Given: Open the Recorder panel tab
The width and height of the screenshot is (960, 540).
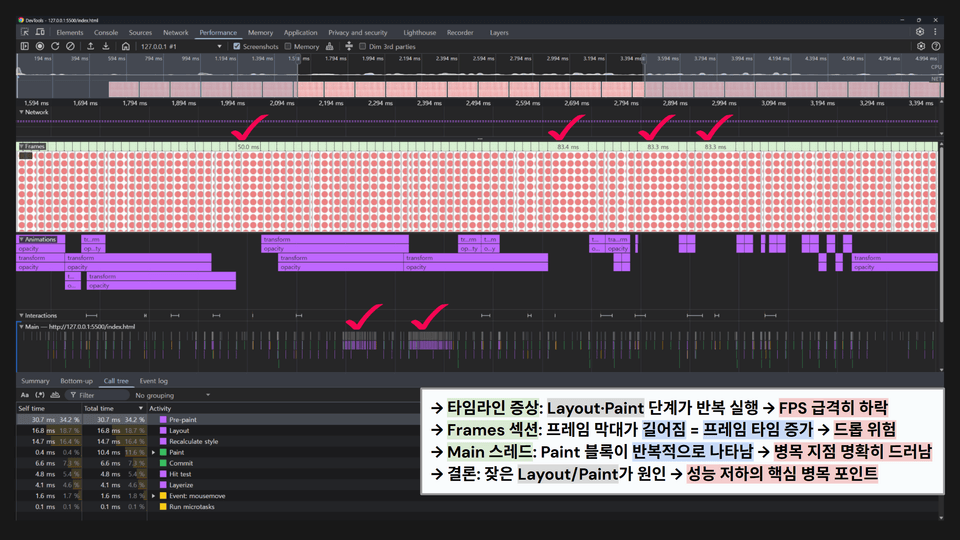Looking at the screenshot, I should tap(460, 32).
